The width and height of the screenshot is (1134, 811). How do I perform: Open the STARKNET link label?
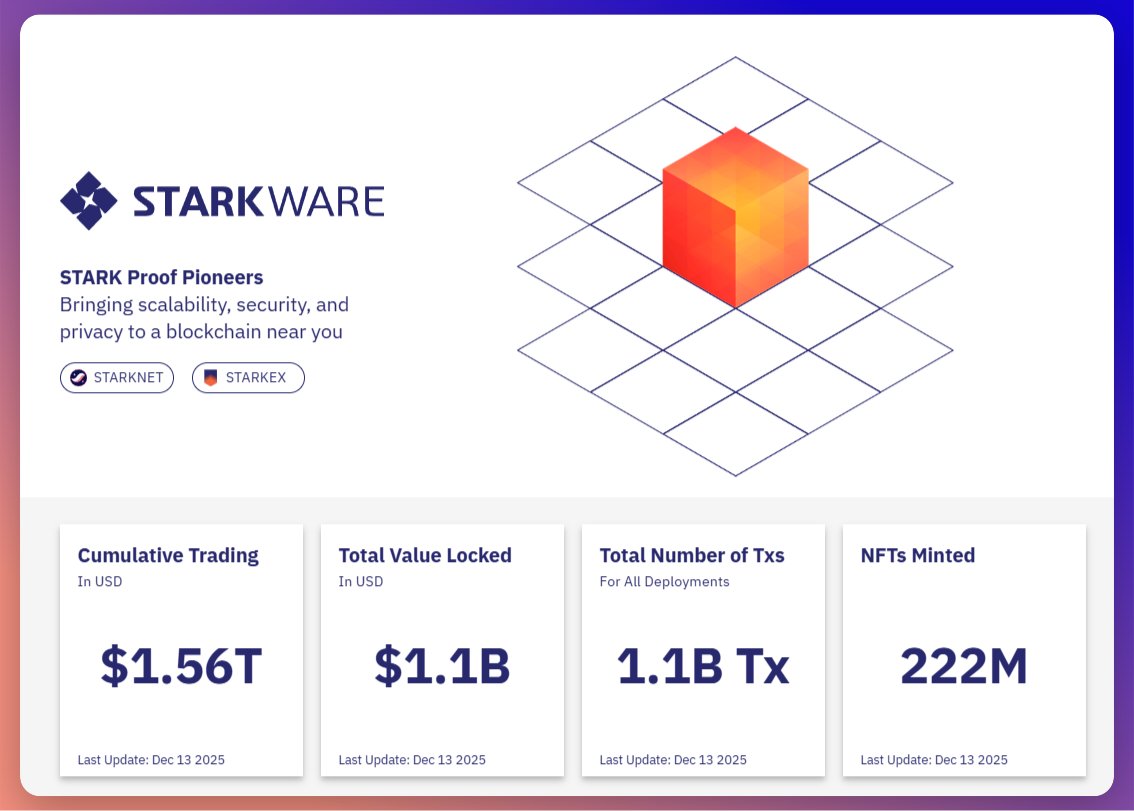128,378
